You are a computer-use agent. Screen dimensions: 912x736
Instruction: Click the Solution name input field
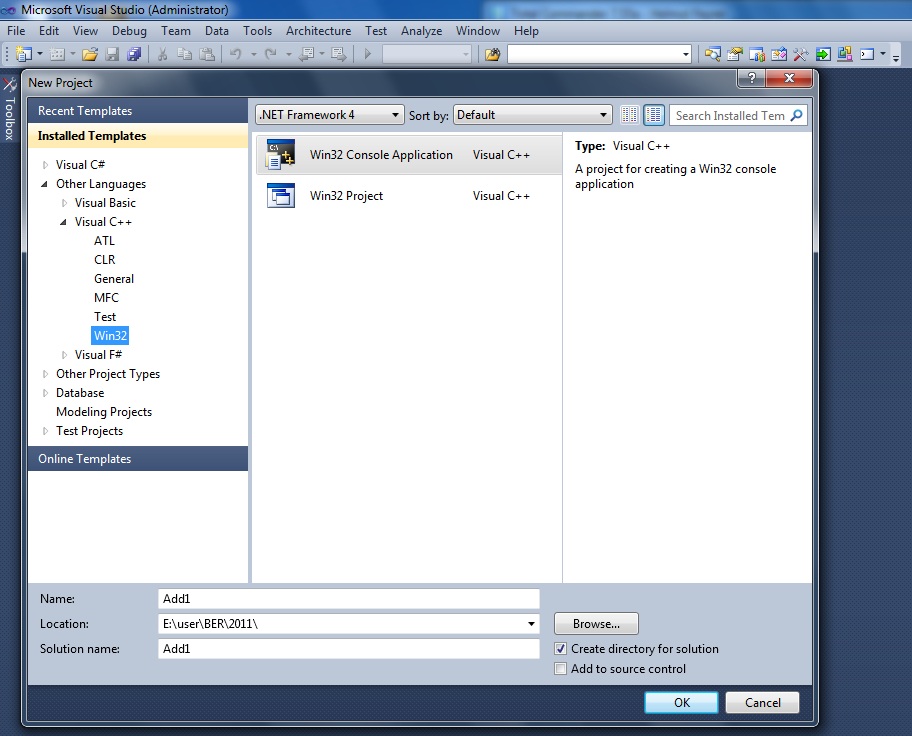pos(349,649)
